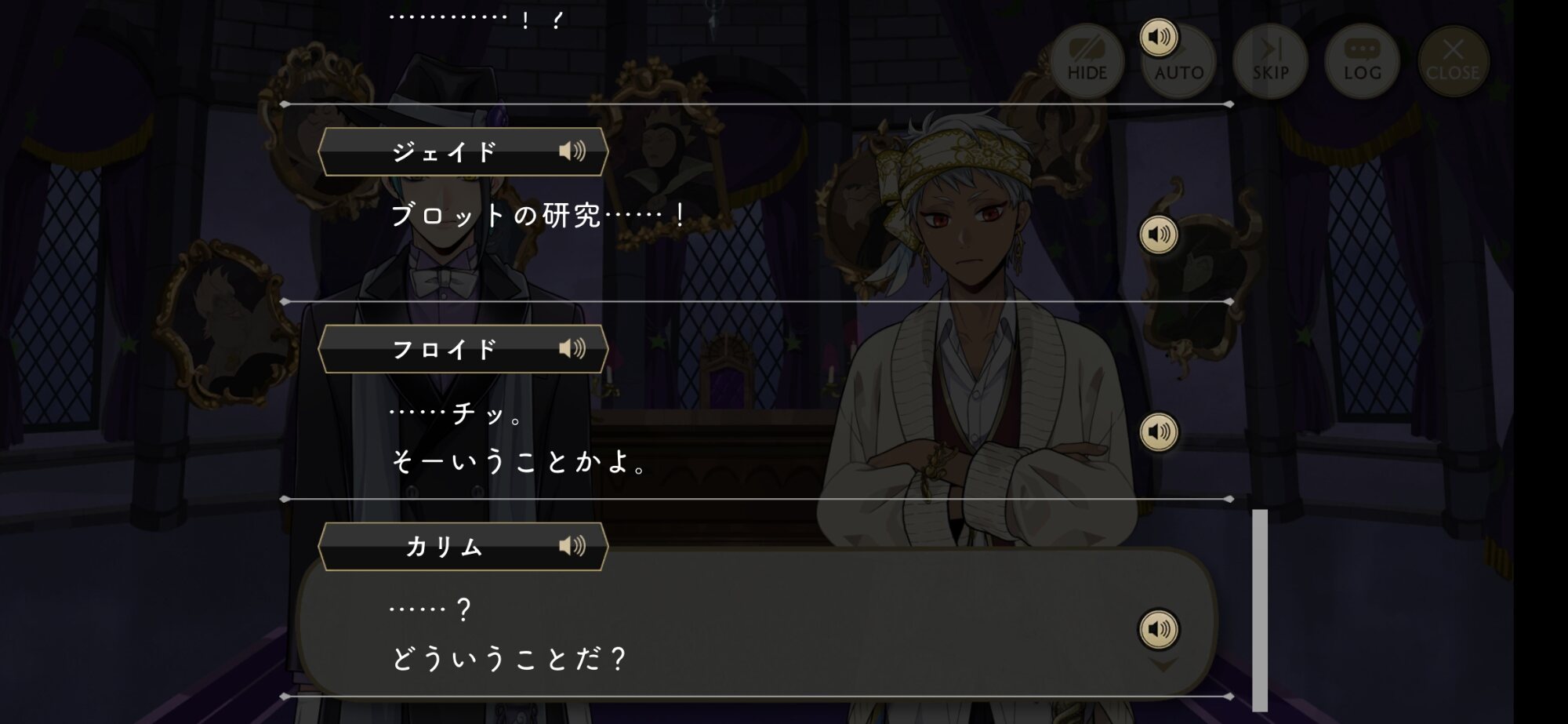Play voice icon in カリム name plate
Image resolution: width=1568 pixels, height=724 pixels.
pyautogui.click(x=572, y=546)
